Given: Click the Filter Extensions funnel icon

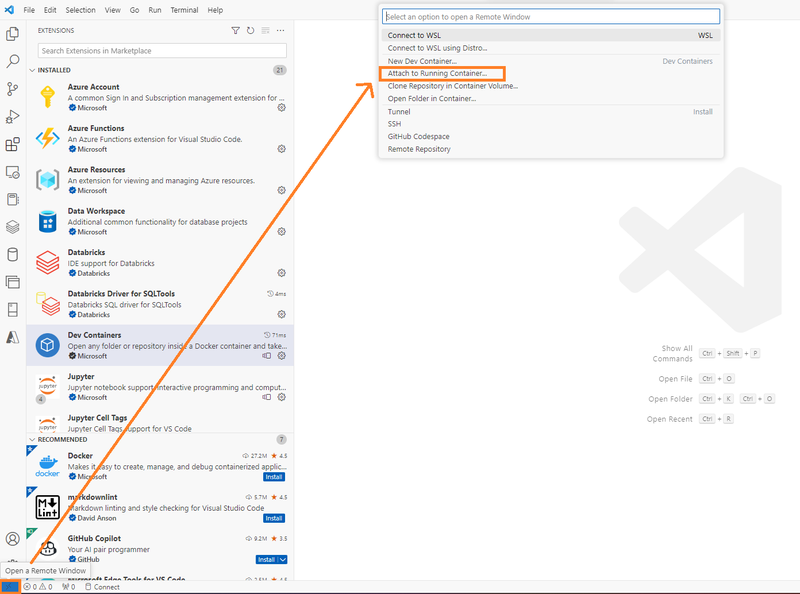Looking at the screenshot, I should (x=235, y=31).
